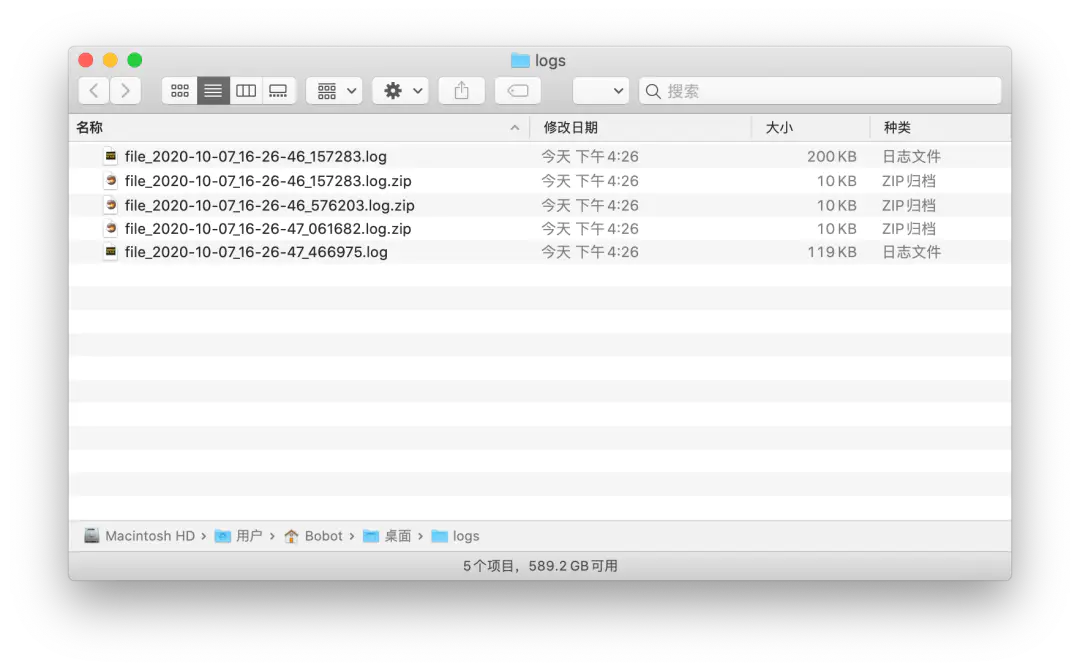Switch to icon grid view

pos(180,91)
